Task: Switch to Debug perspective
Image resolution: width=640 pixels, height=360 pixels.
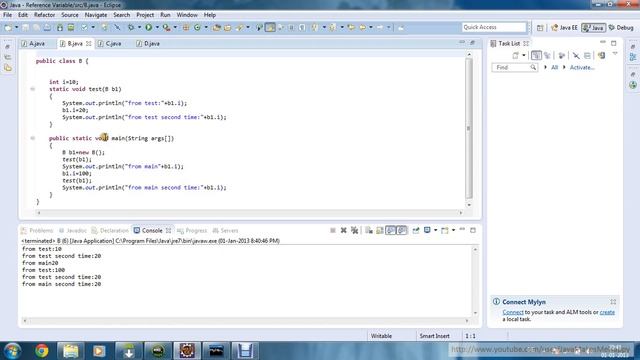Action: 621,28
